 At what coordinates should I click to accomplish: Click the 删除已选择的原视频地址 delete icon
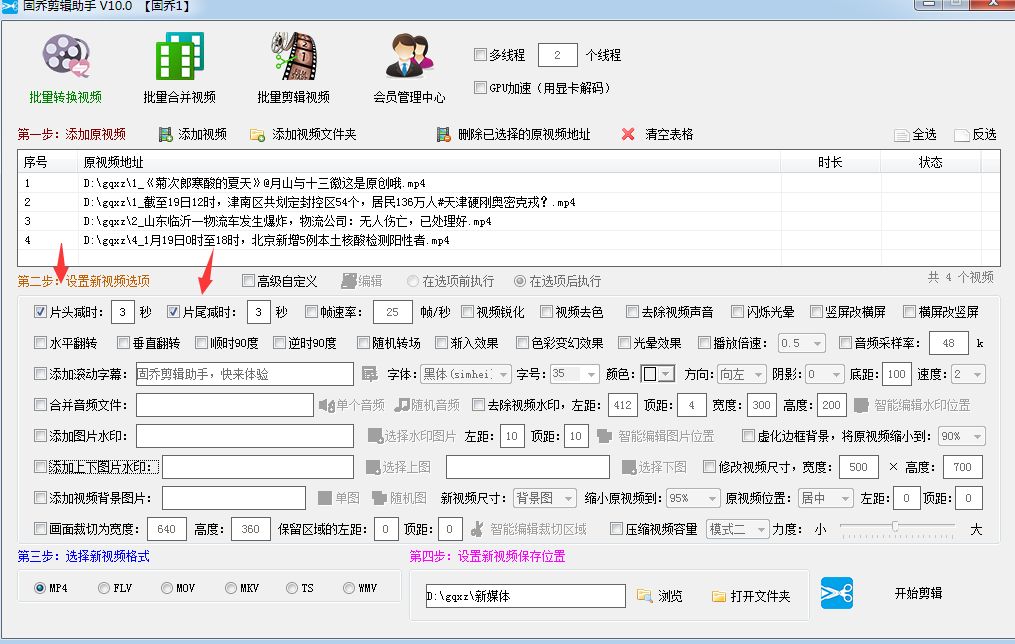tap(443, 135)
